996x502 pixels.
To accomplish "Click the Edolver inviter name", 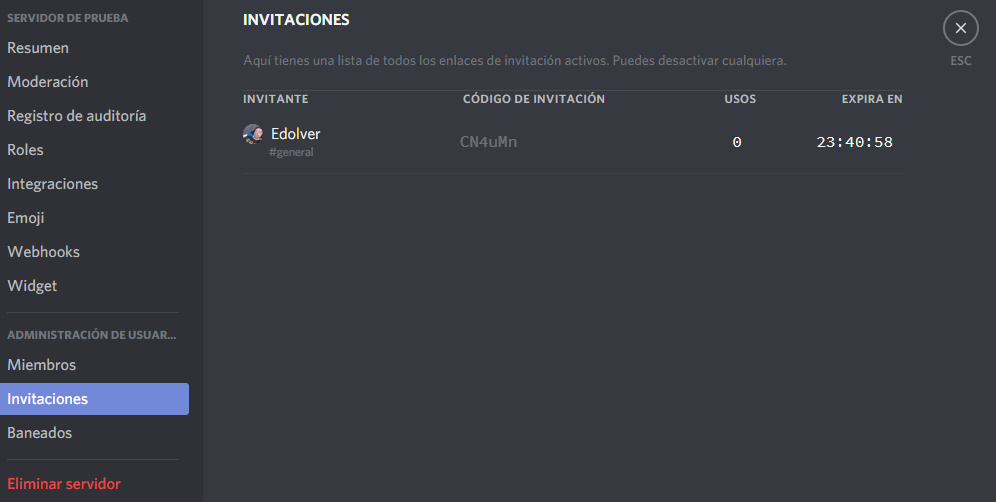I will pyautogui.click(x=296, y=134).
